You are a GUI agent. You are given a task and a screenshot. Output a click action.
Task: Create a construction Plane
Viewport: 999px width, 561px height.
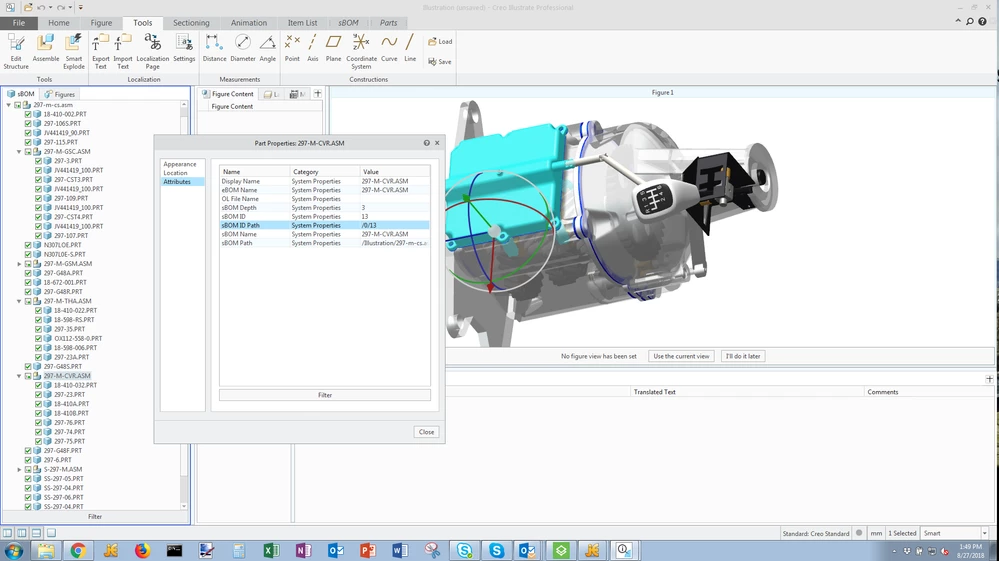click(333, 48)
